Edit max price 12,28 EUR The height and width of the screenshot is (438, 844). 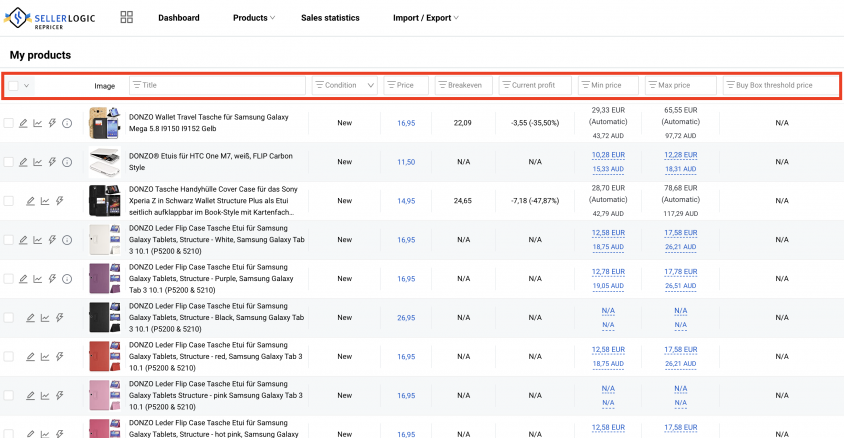pyautogui.click(x=680, y=155)
